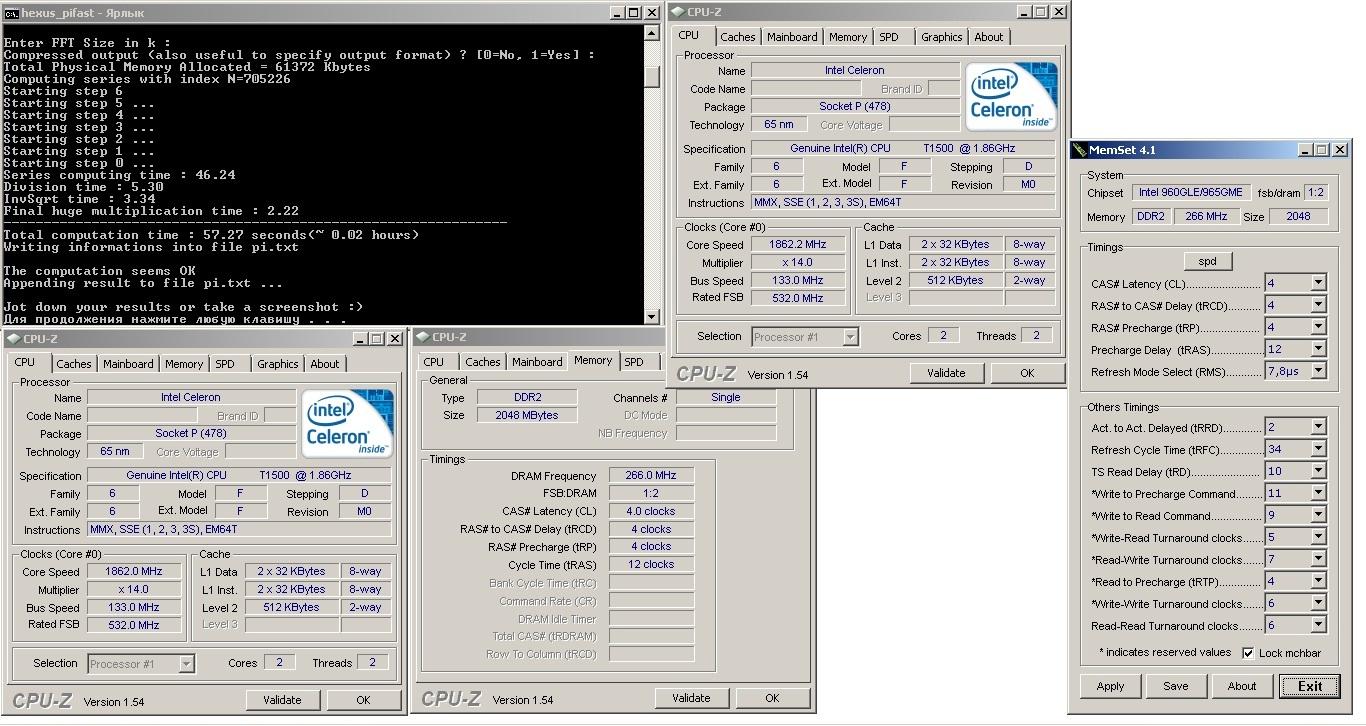Image resolution: width=1366 pixels, height=726 pixels.
Task: Click the hexus_pifast console title bar icon
Action: (11, 13)
